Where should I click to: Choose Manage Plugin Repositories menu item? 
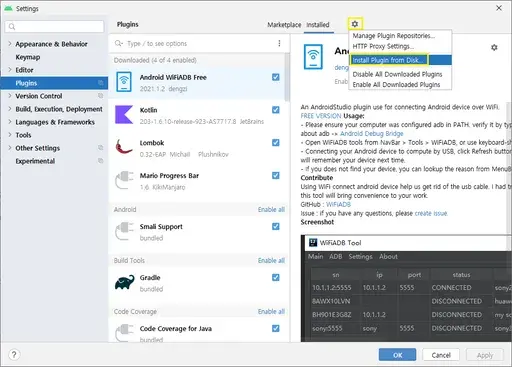(x=394, y=36)
